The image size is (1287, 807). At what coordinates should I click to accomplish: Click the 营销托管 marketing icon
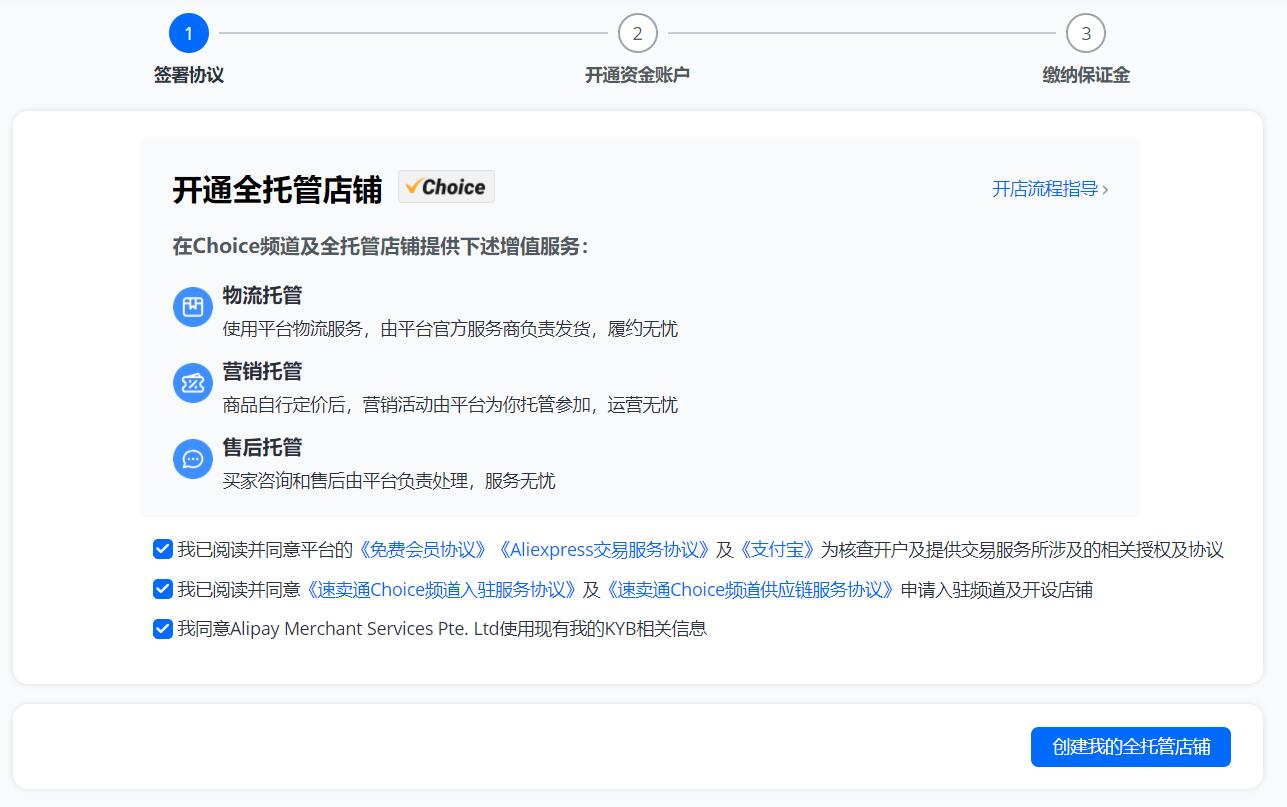pos(192,383)
